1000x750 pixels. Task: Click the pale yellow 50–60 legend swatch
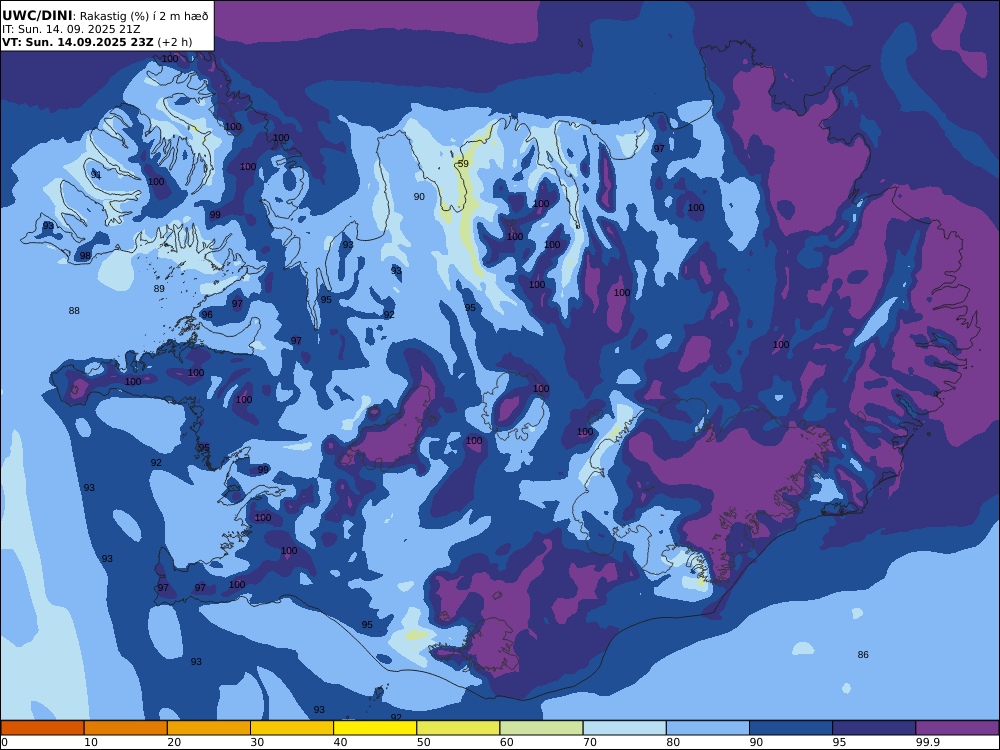click(x=459, y=728)
